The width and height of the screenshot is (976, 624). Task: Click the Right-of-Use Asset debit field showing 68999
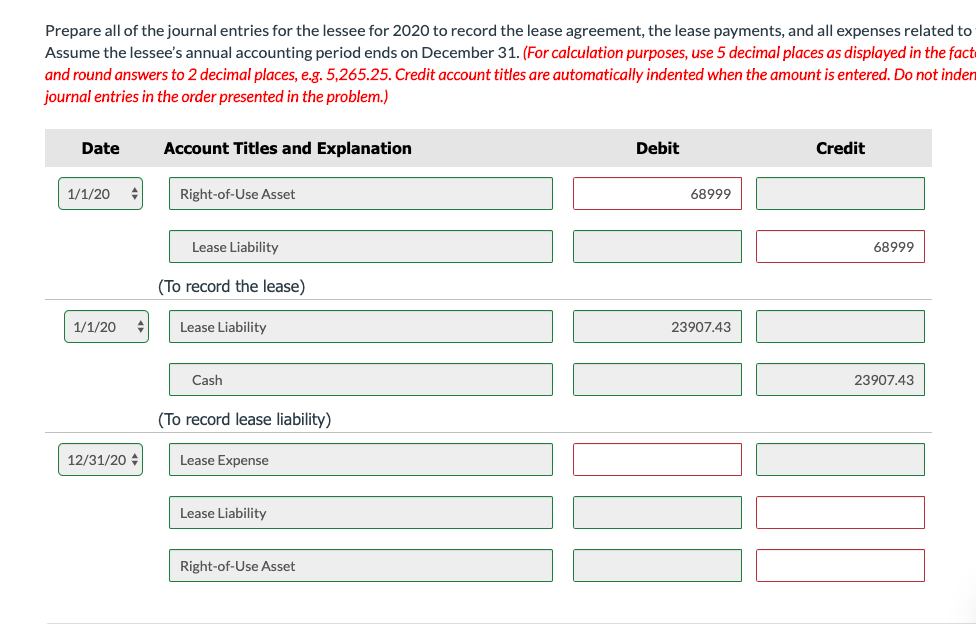(657, 194)
